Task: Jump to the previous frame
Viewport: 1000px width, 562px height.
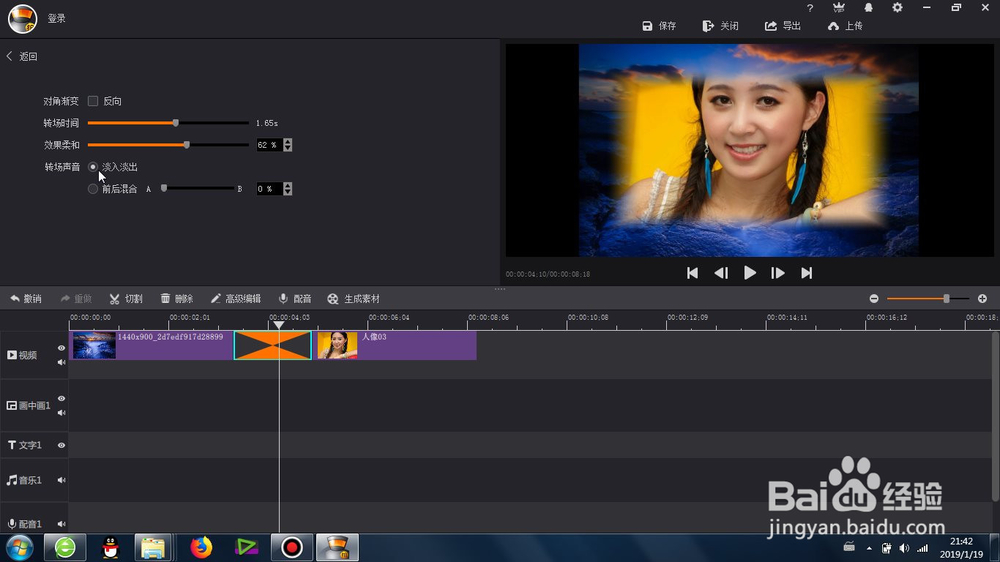Action: [721, 273]
